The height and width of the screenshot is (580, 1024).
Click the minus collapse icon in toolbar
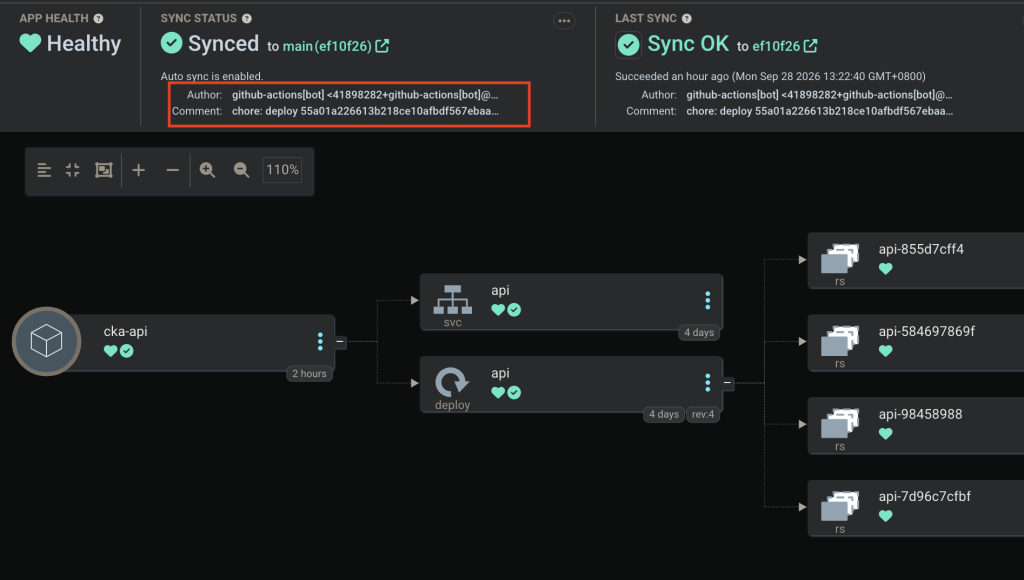click(172, 170)
